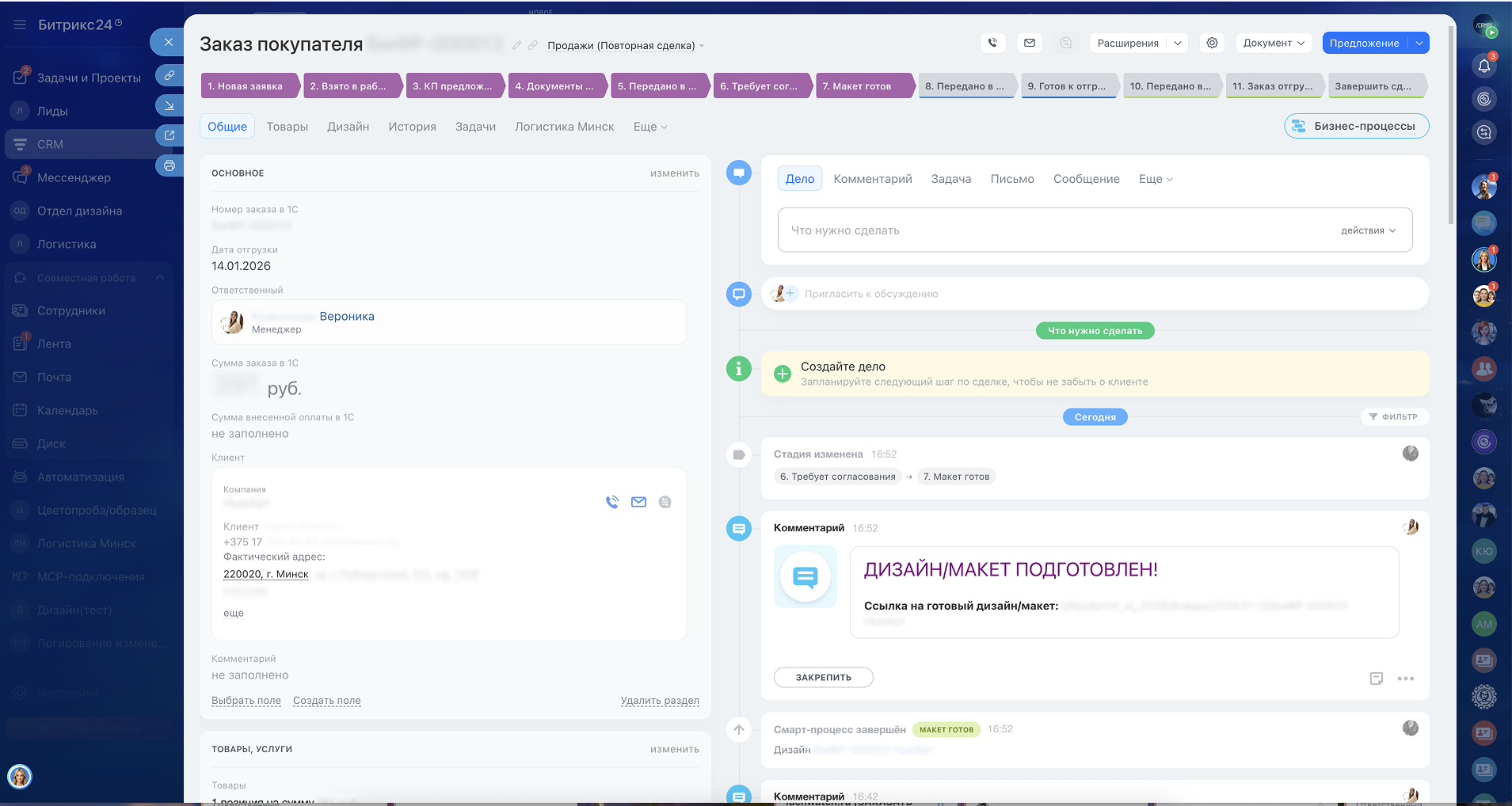Open the responsible person link Вероника

point(347,316)
